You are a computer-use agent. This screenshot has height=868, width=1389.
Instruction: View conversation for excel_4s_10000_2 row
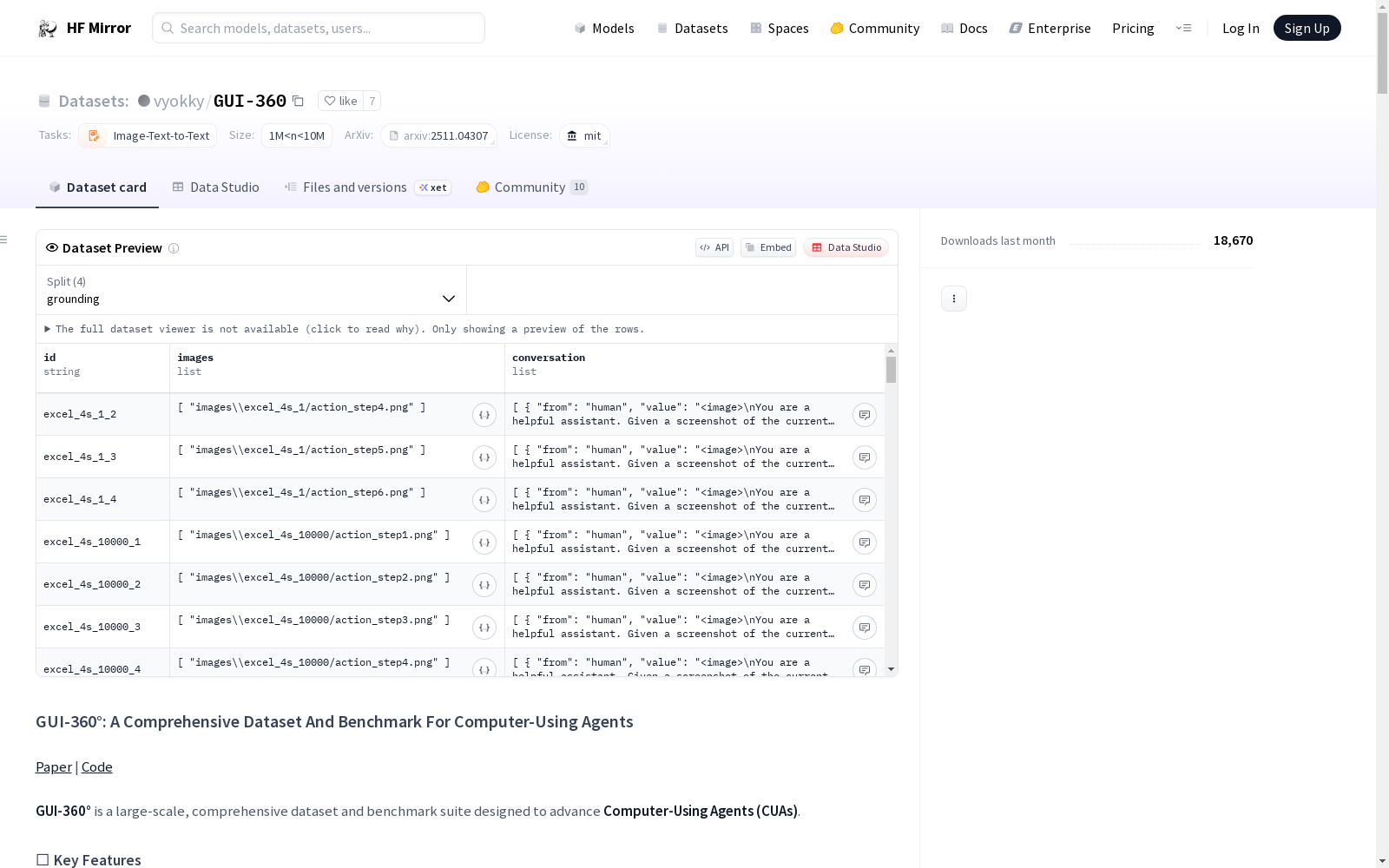(x=865, y=585)
